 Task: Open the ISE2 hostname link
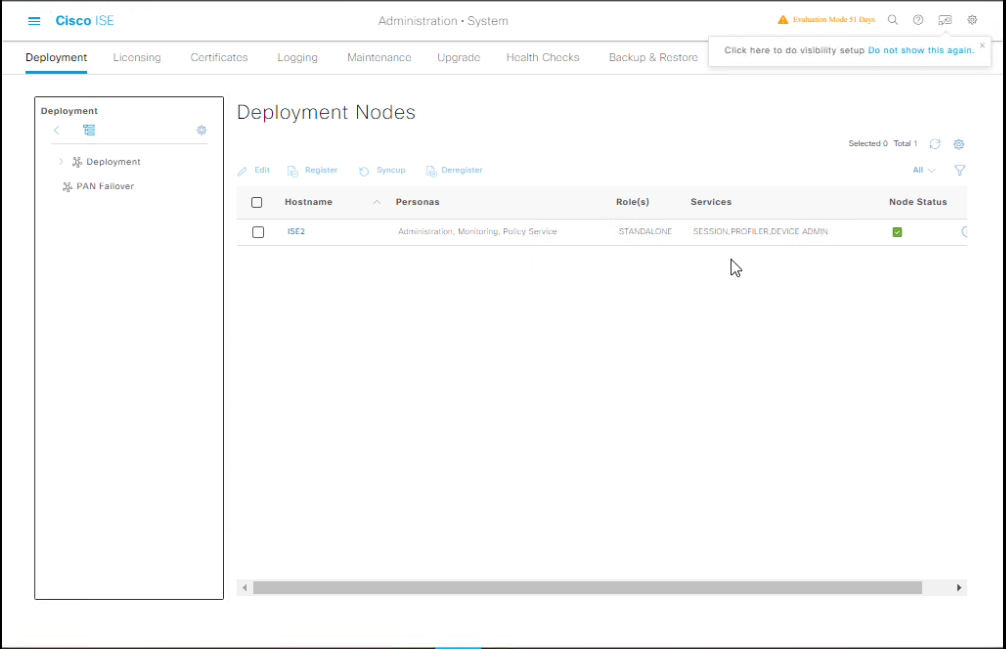point(296,232)
